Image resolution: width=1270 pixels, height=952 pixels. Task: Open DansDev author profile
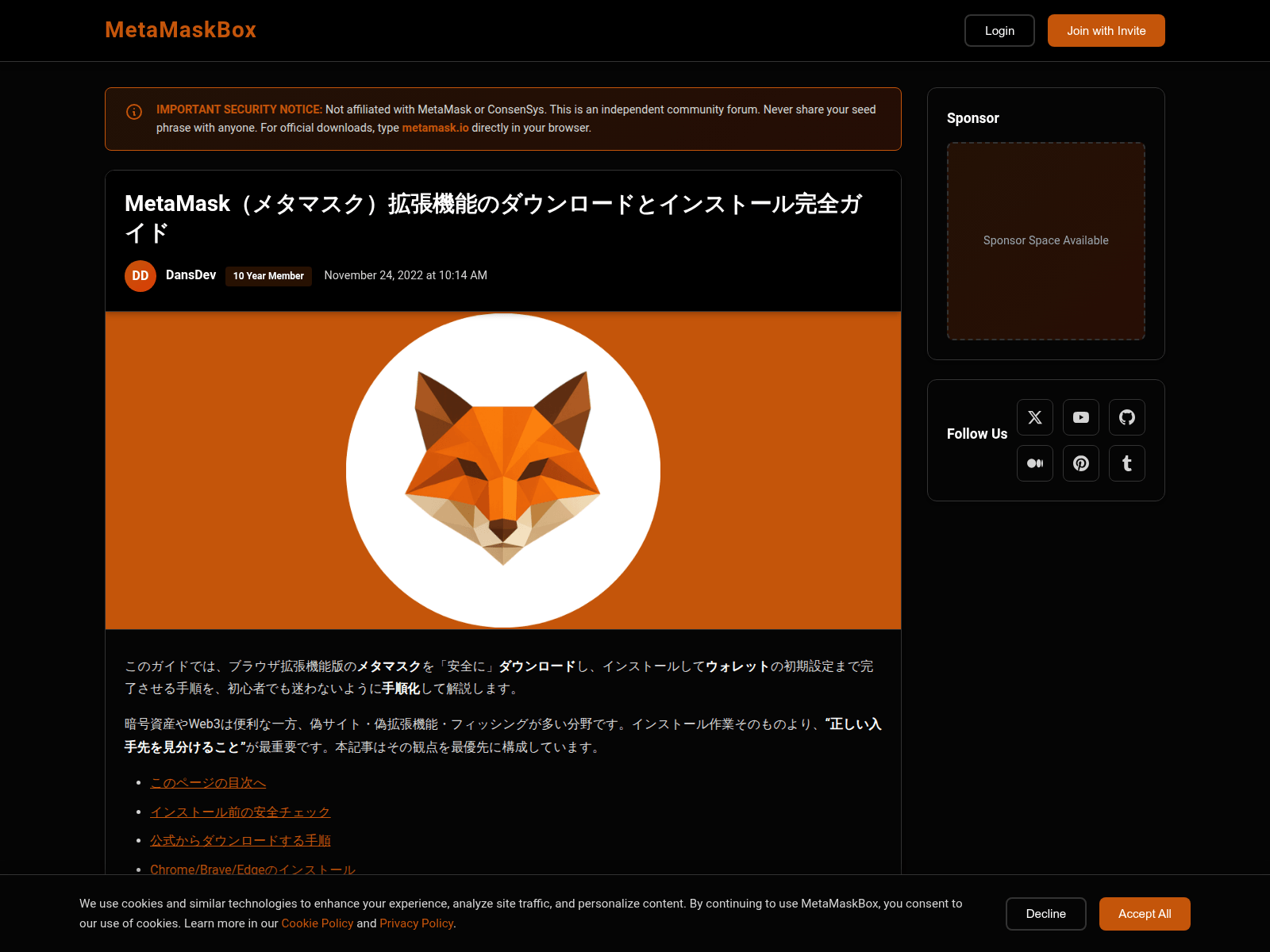coord(190,275)
